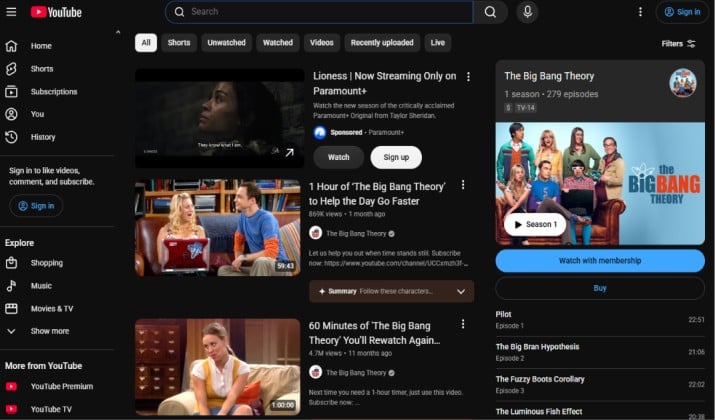Click channel avatar under '1 Hour' video
The width and height of the screenshot is (715, 420).
[316, 233]
